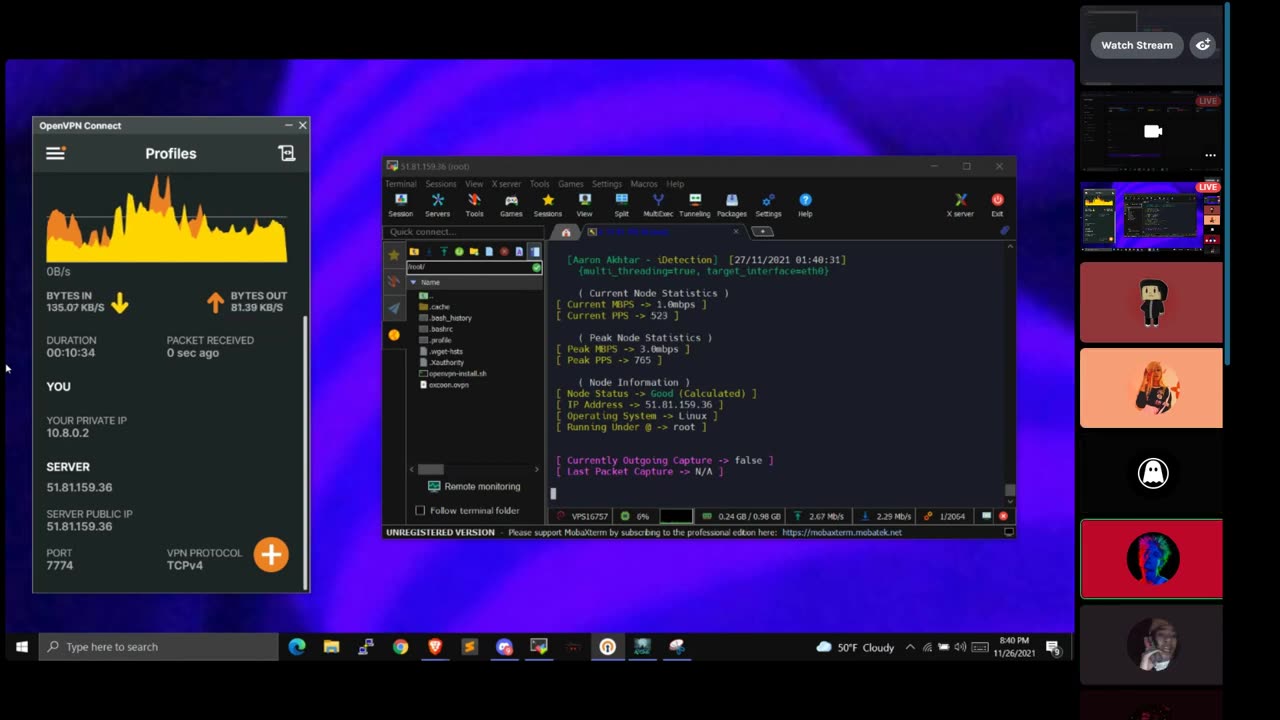Select the .bash_history file
This screenshot has width=1280, height=720.
[x=446, y=318]
